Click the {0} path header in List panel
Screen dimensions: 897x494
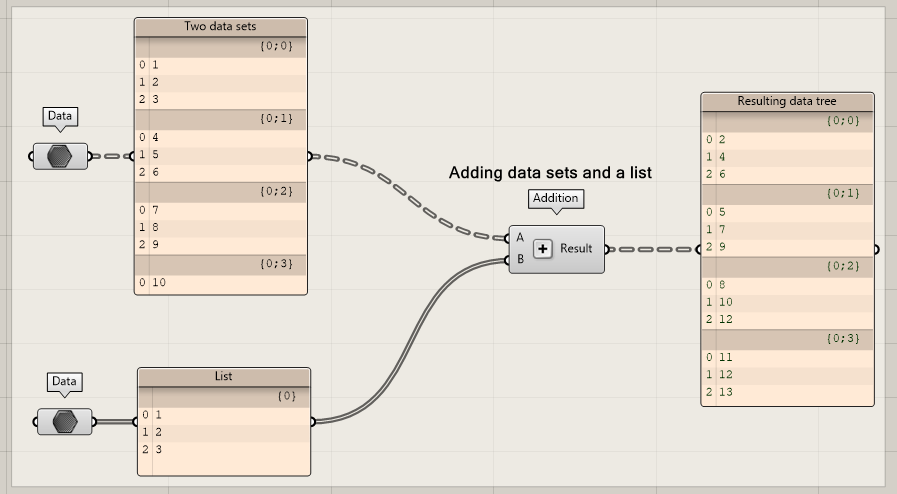286,396
